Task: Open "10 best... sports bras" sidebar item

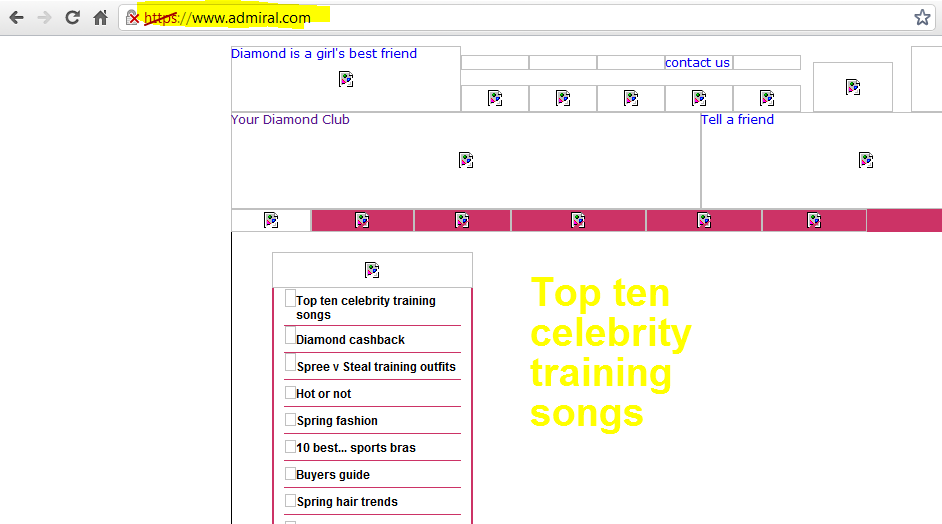Action: 356,448
